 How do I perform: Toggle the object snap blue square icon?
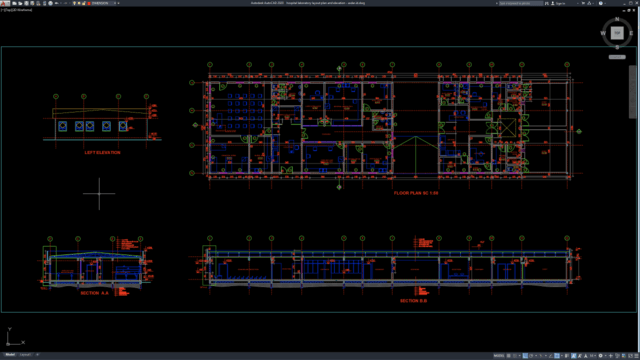[x=557, y=356]
